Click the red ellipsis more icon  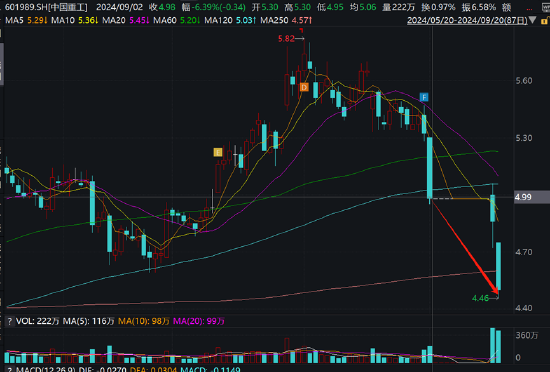[x=529, y=8]
